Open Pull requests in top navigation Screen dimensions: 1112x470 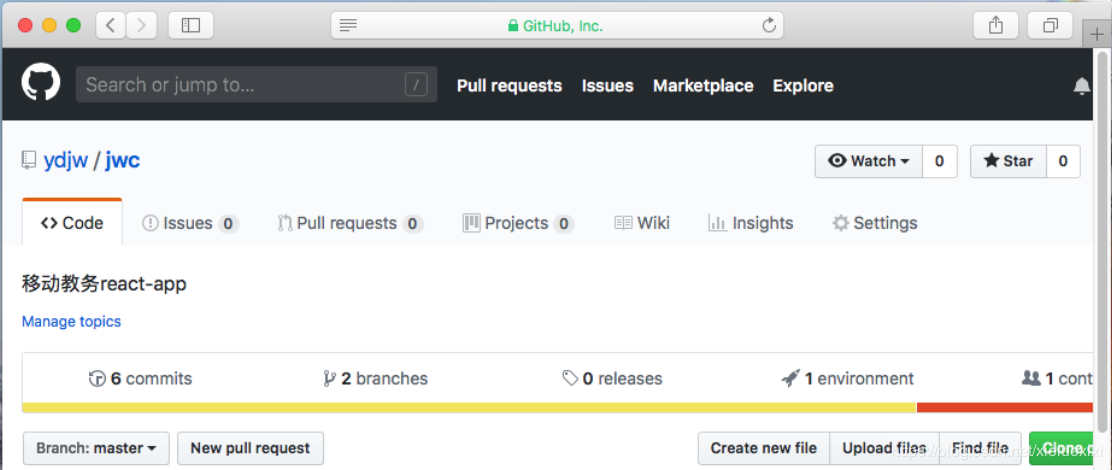click(509, 86)
